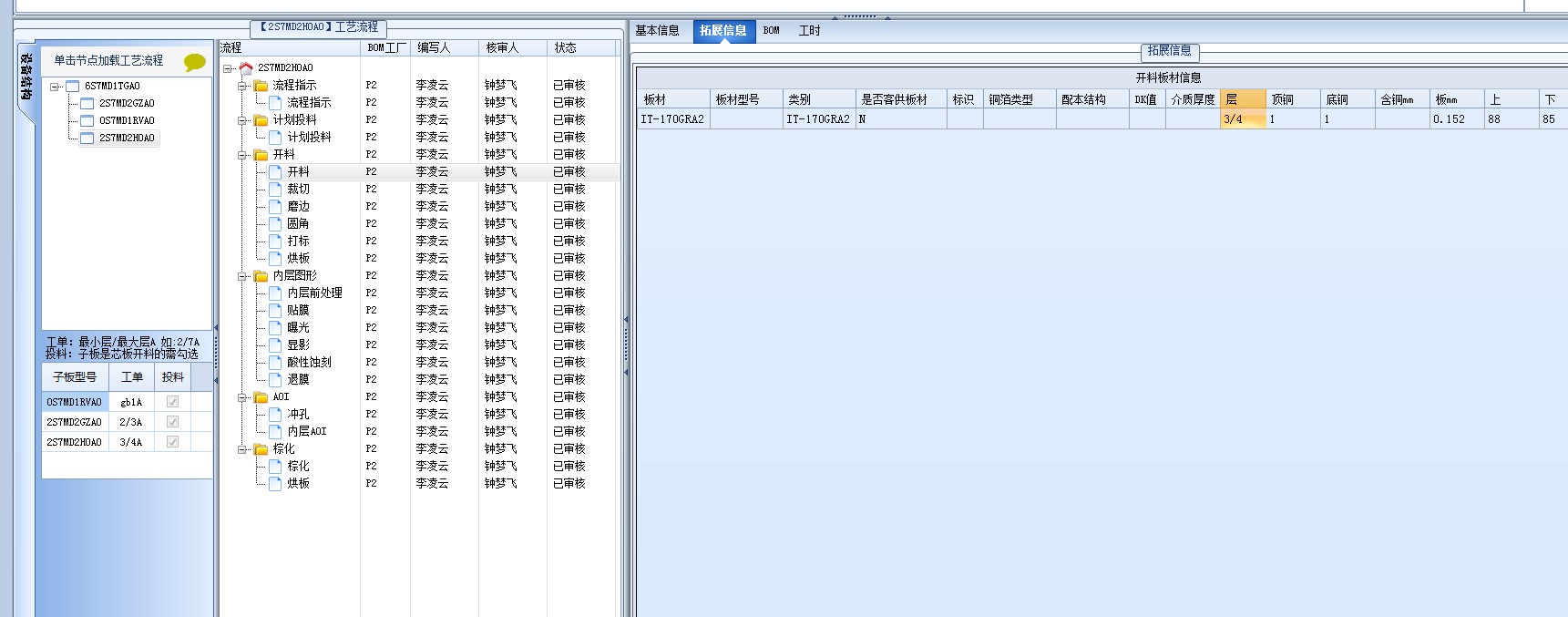Collapse the 棕化 folder node

pos(243,449)
